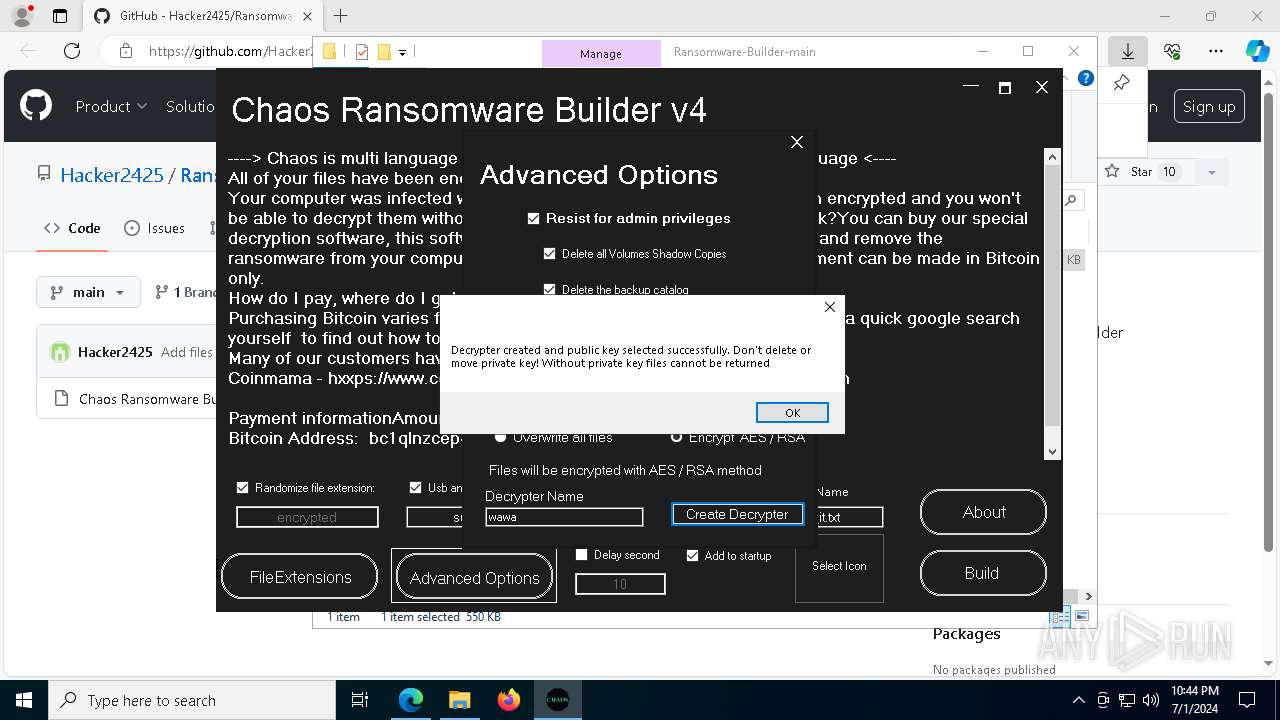Close the GitHub browser tab
The image size is (1280, 720).
(x=310, y=16)
